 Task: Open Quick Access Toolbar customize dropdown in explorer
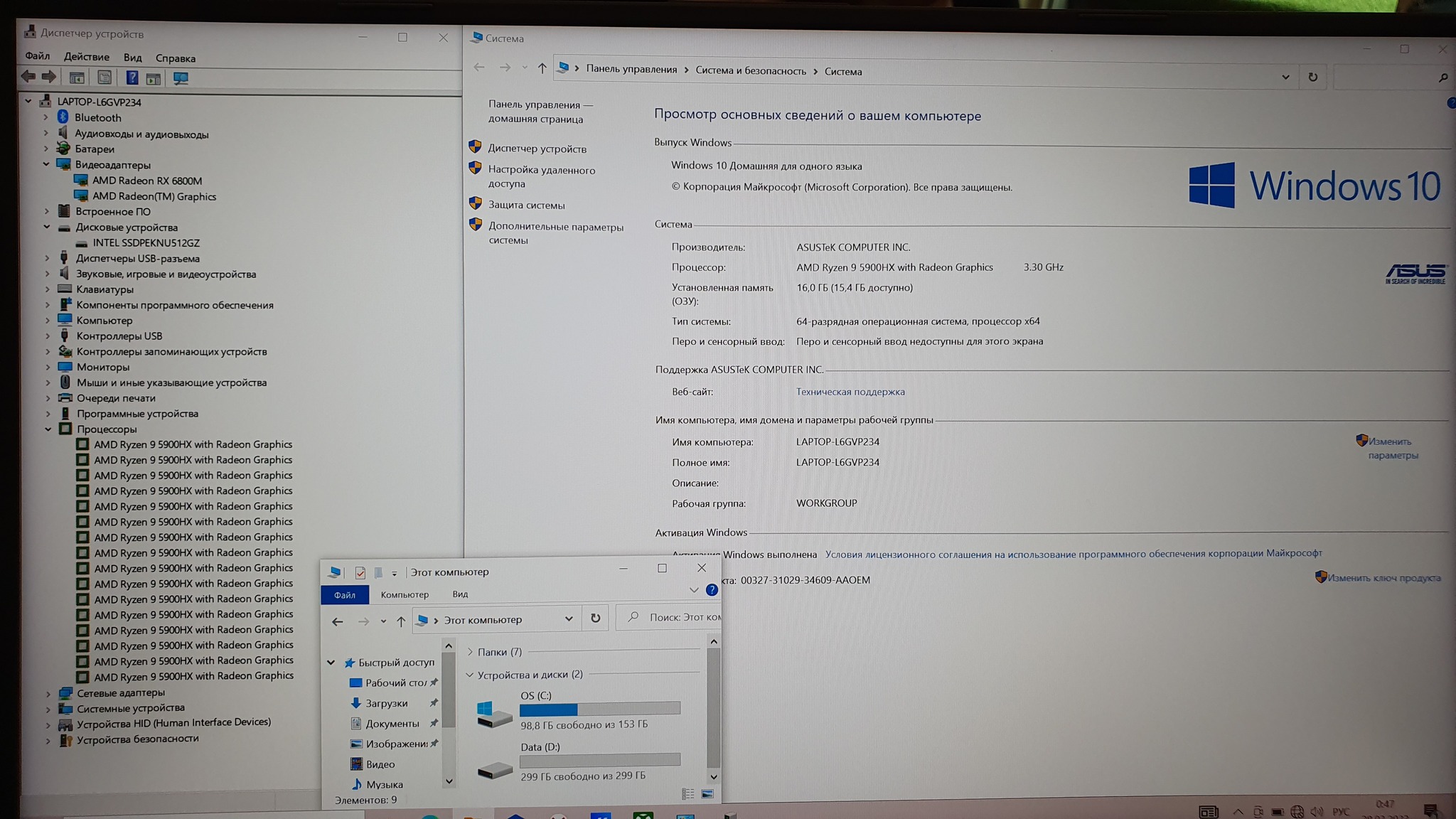(x=395, y=573)
